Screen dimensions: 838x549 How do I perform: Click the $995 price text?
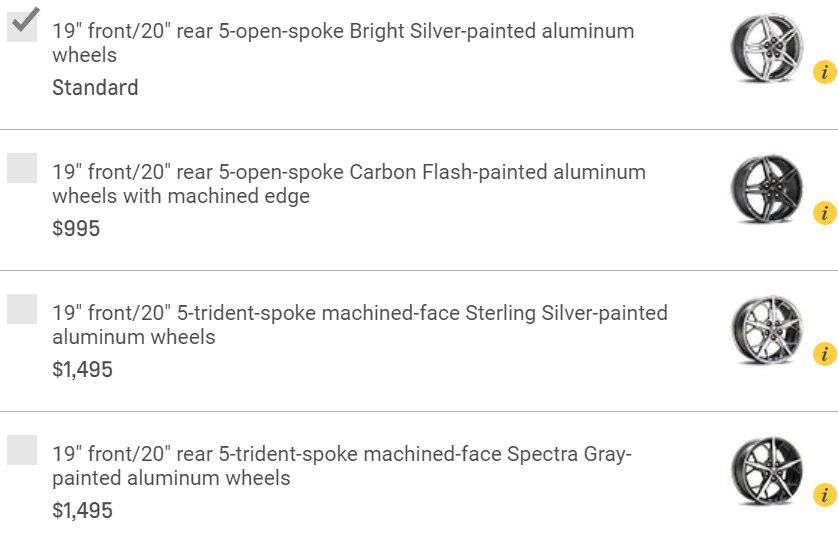76,229
